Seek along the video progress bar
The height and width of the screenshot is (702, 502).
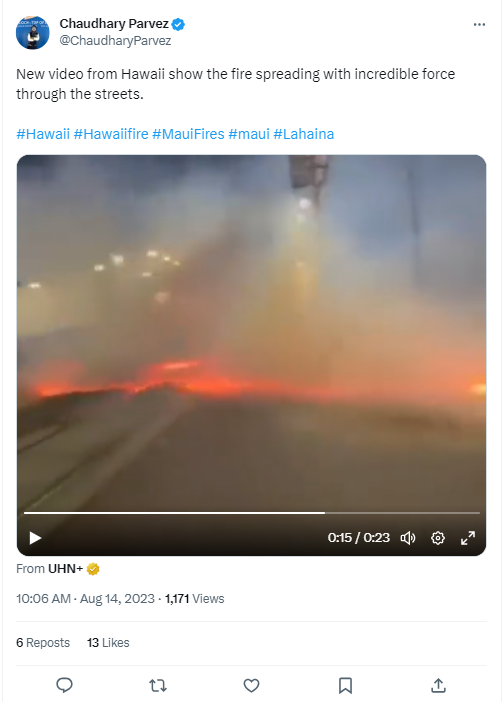click(252, 513)
